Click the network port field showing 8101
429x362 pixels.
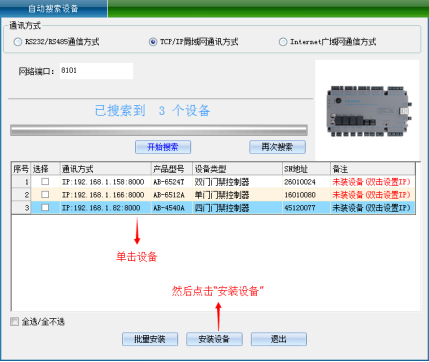96,71
